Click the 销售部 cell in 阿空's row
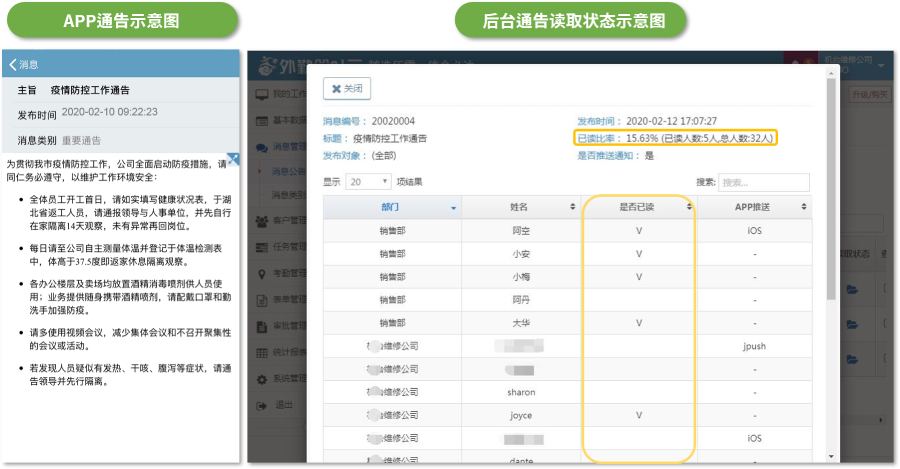Image resolution: width=900 pixels, height=469 pixels. 392,231
